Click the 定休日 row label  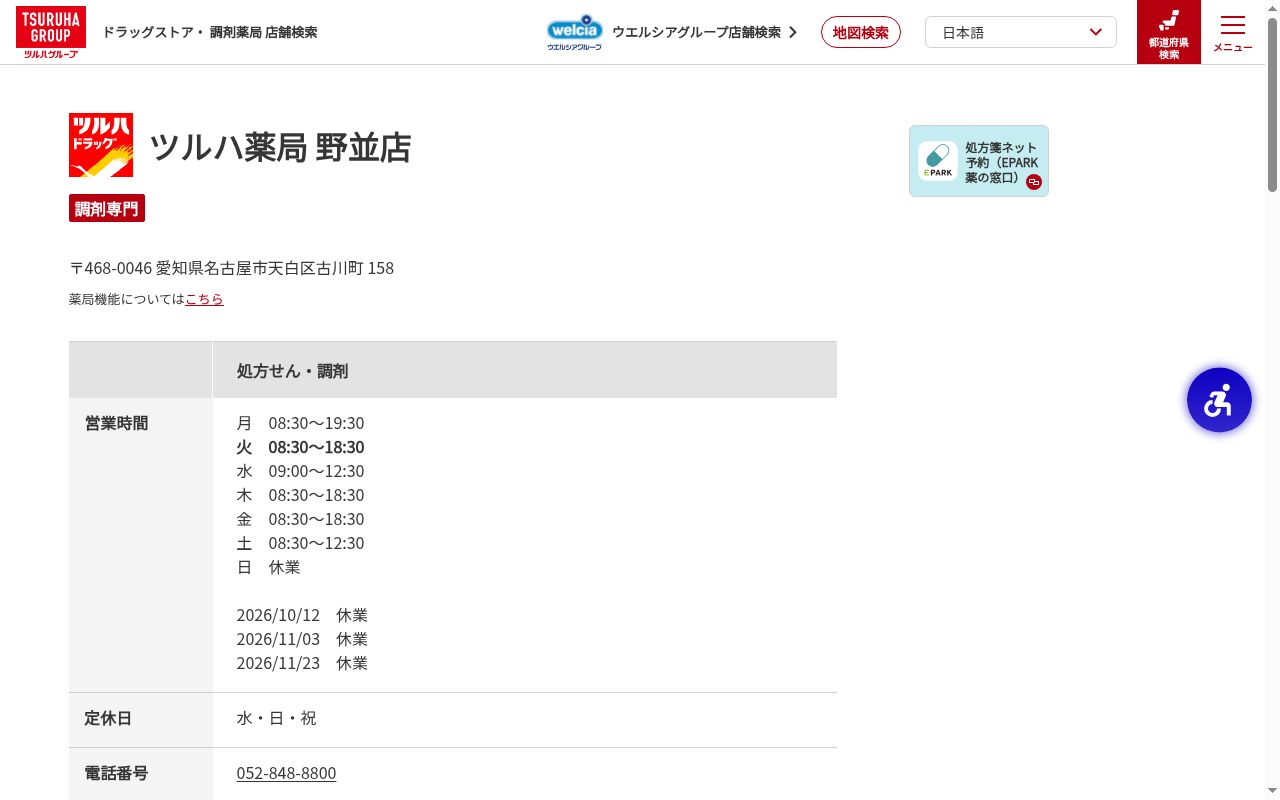coord(109,718)
